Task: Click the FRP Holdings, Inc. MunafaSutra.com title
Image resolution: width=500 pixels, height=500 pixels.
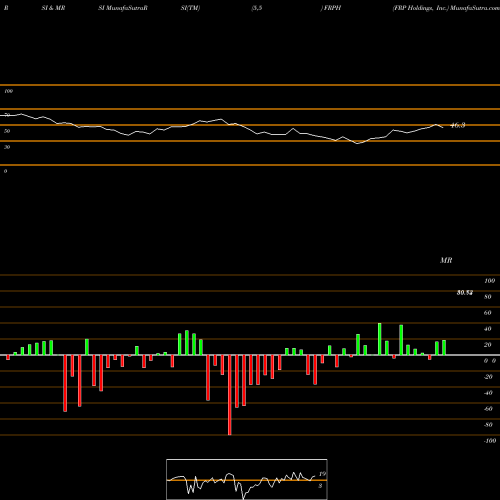Action: [x=446, y=8]
